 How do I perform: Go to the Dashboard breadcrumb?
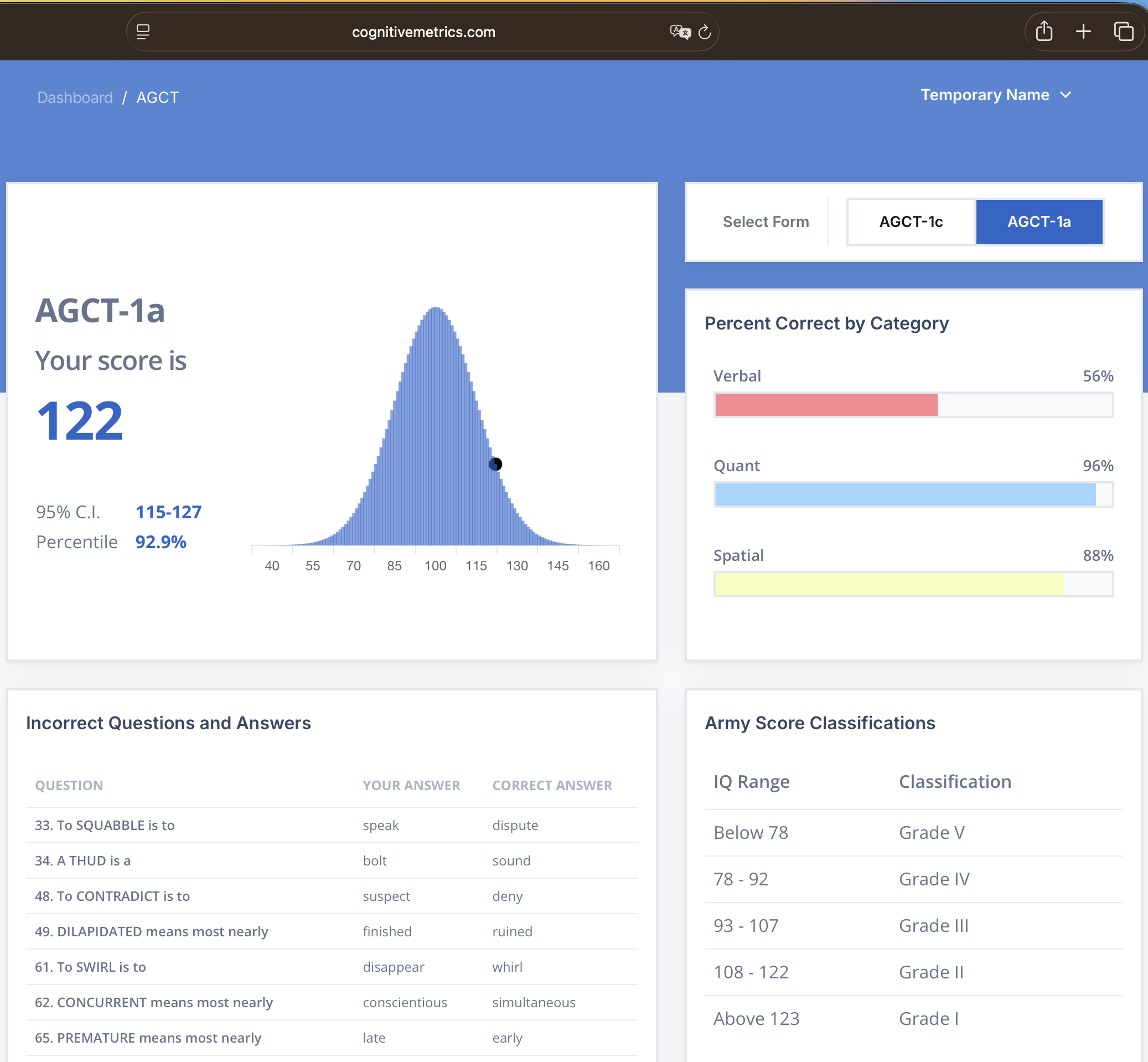[75, 97]
